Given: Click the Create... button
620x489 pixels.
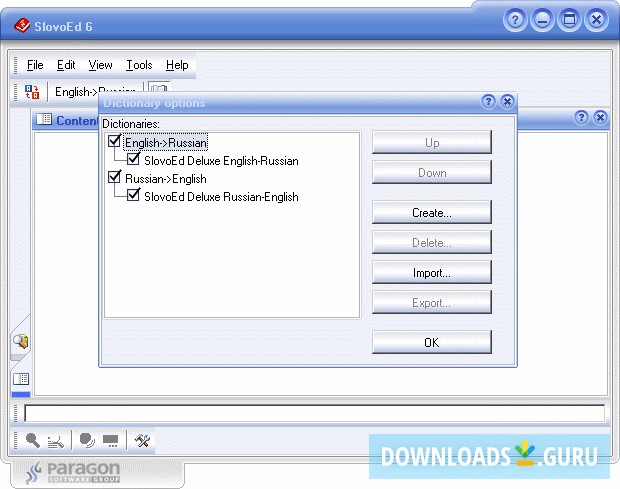Looking at the screenshot, I should [432, 213].
